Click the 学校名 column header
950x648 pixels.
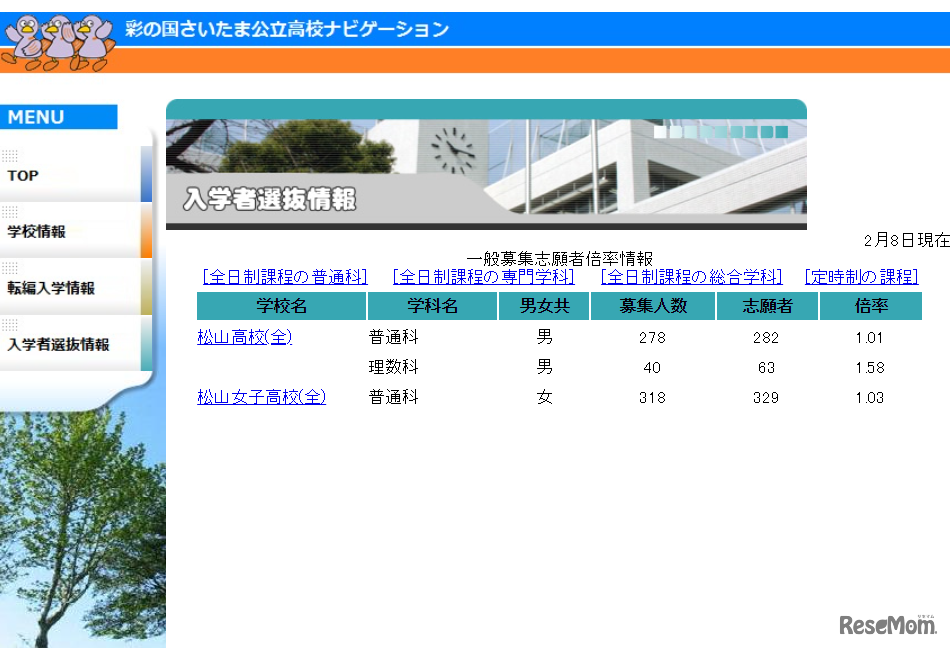click(282, 306)
